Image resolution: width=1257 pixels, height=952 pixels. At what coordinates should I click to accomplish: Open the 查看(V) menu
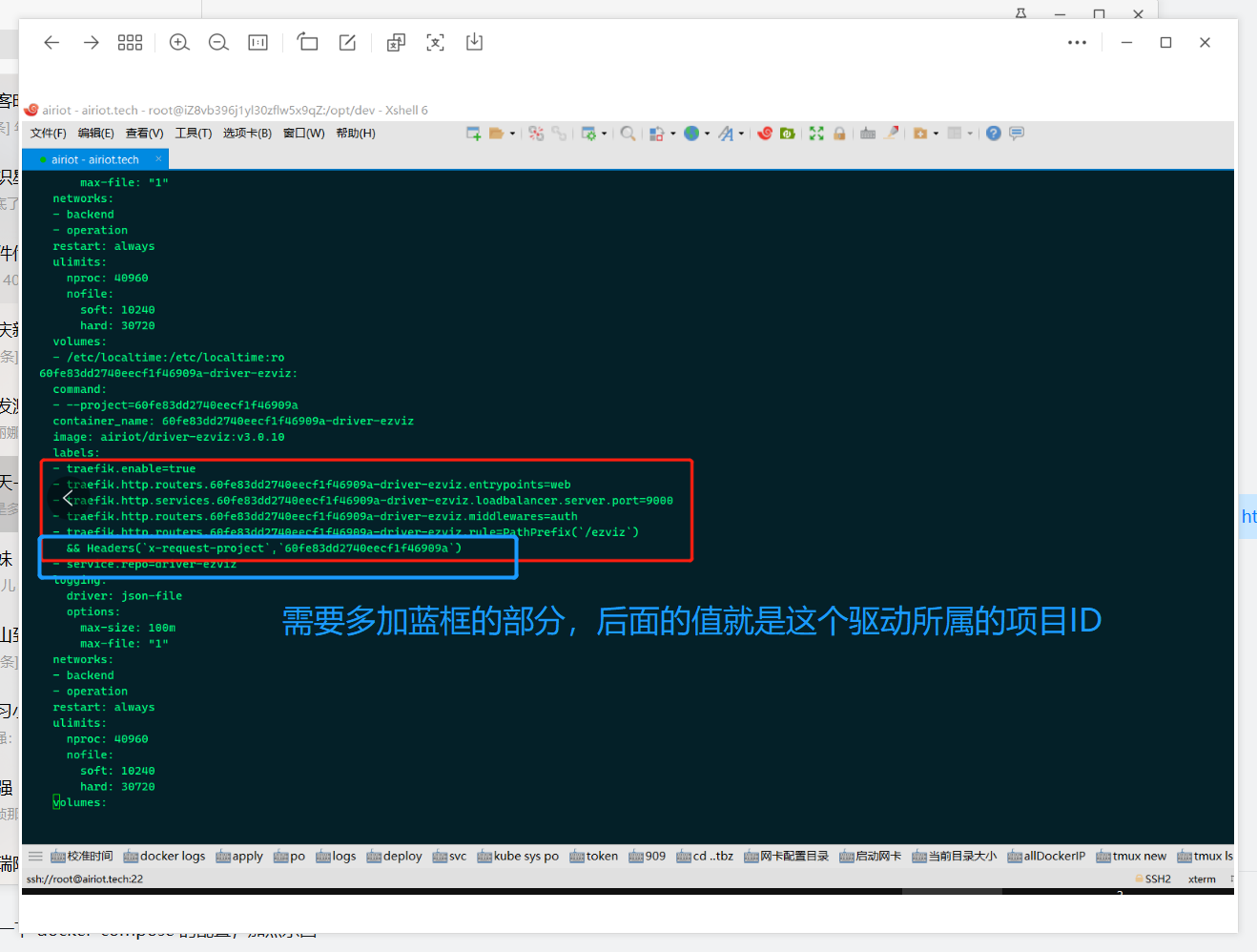click(145, 134)
